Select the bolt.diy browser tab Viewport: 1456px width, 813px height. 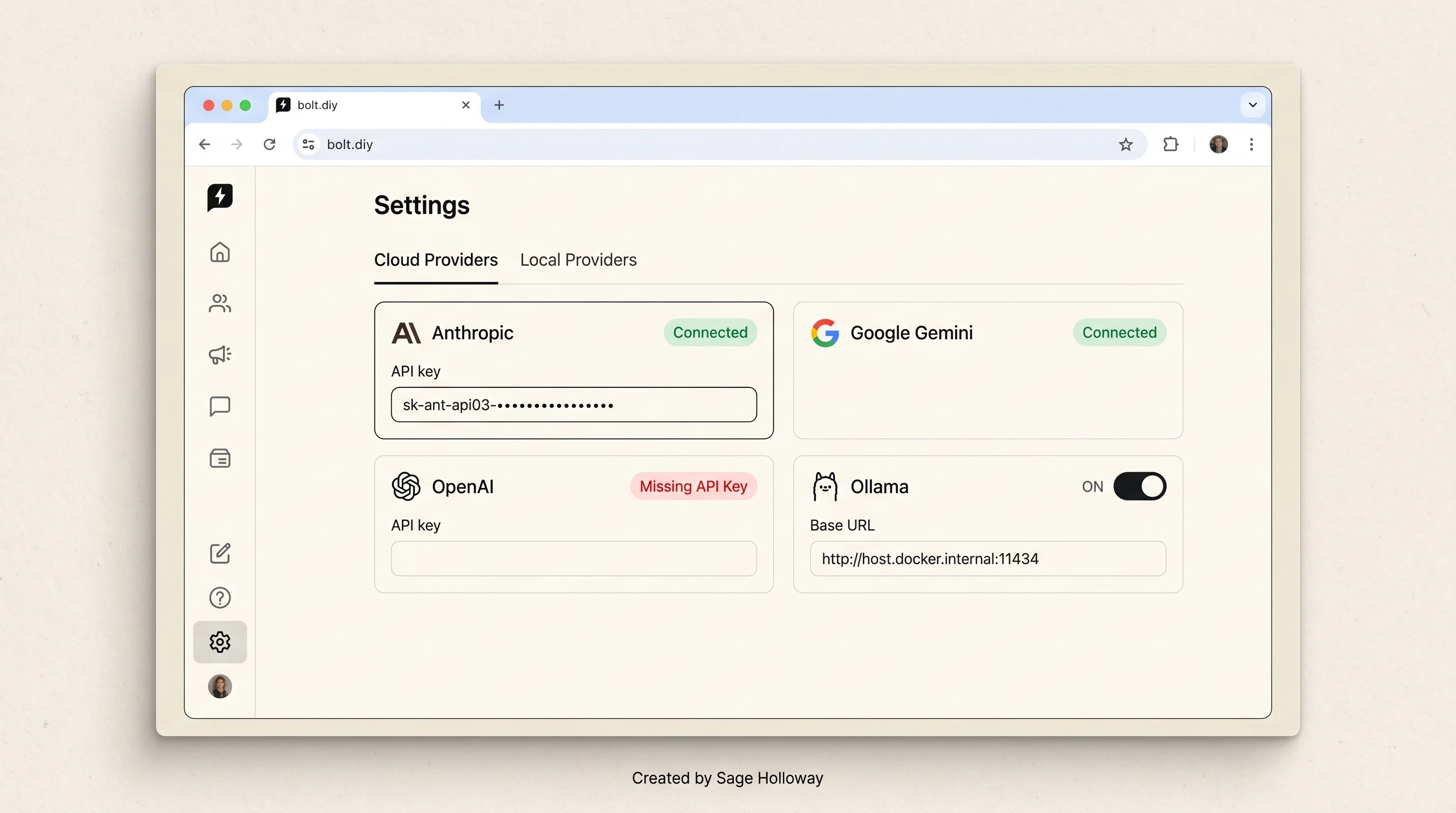tap(374, 105)
